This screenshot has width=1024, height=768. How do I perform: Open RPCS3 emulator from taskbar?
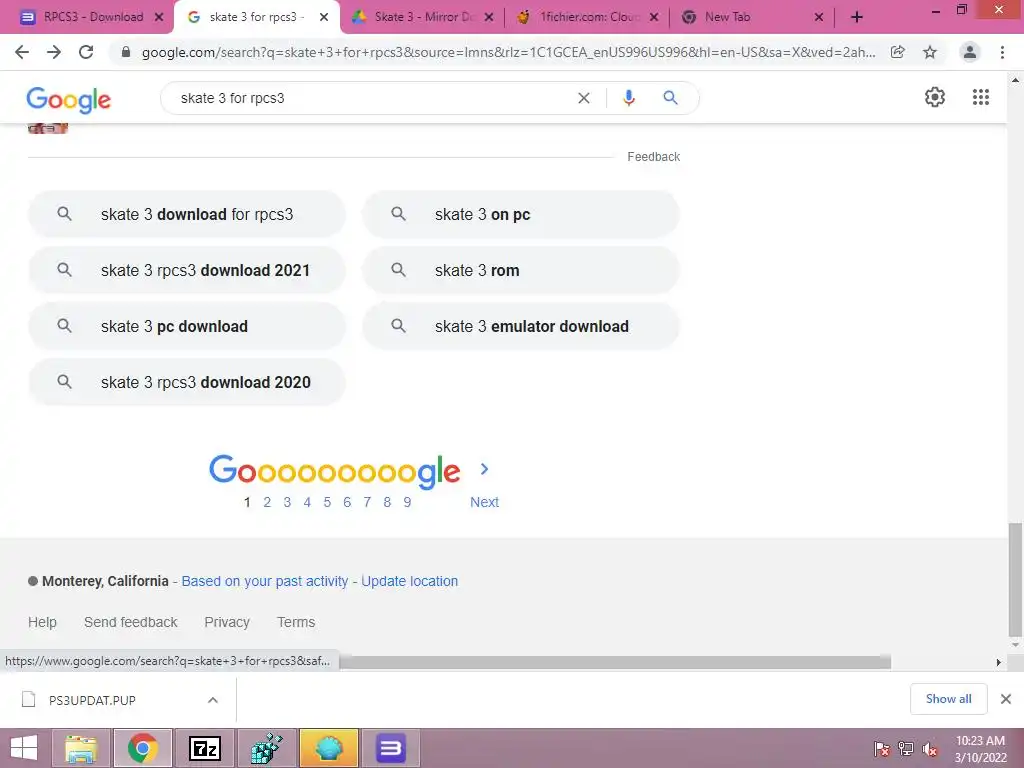[391, 748]
